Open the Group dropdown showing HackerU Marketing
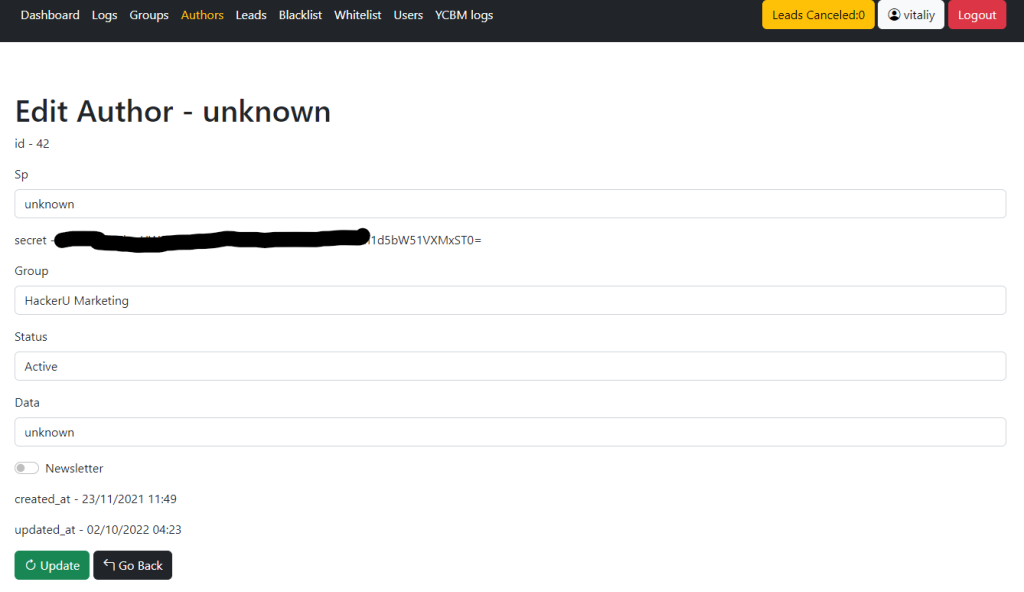The width and height of the screenshot is (1024, 592). click(510, 300)
